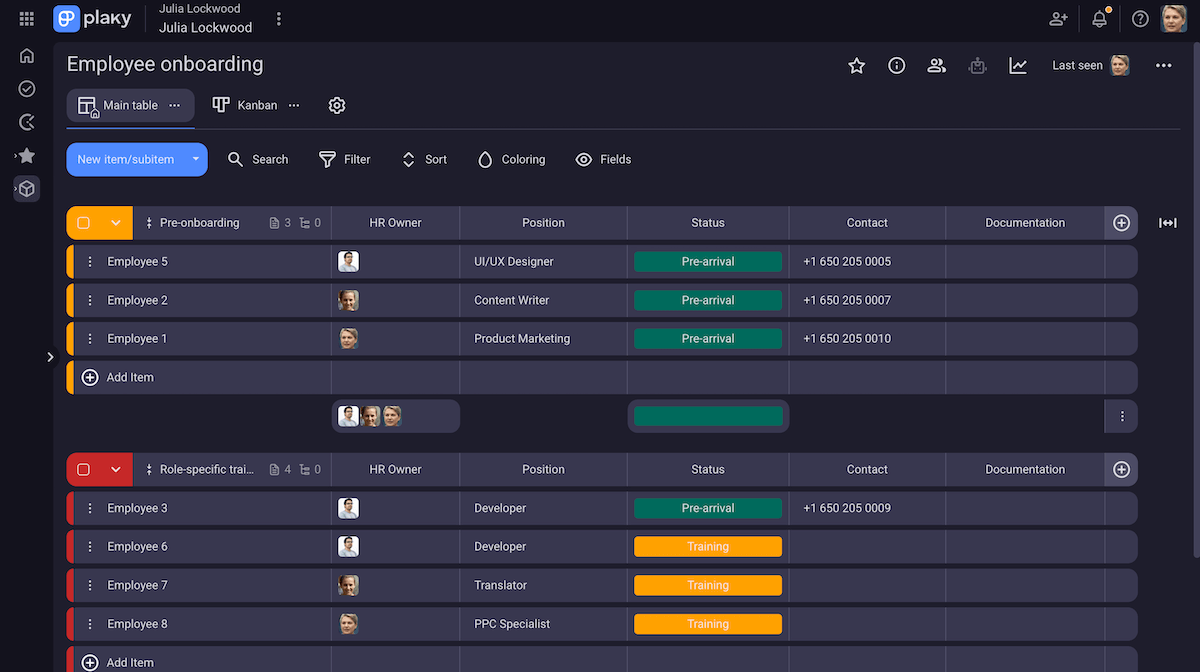1200x672 pixels.
Task: Click the Home icon in the left sidebar
Action: [x=26, y=55]
